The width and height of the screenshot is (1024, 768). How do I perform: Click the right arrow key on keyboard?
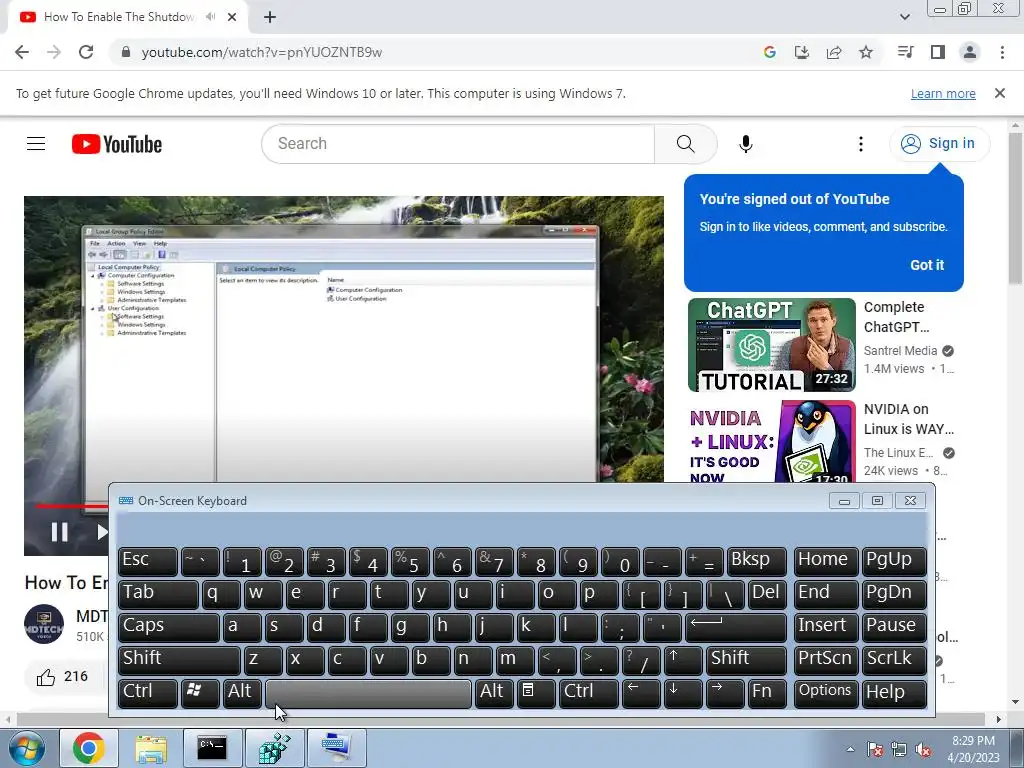tap(724, 694)
